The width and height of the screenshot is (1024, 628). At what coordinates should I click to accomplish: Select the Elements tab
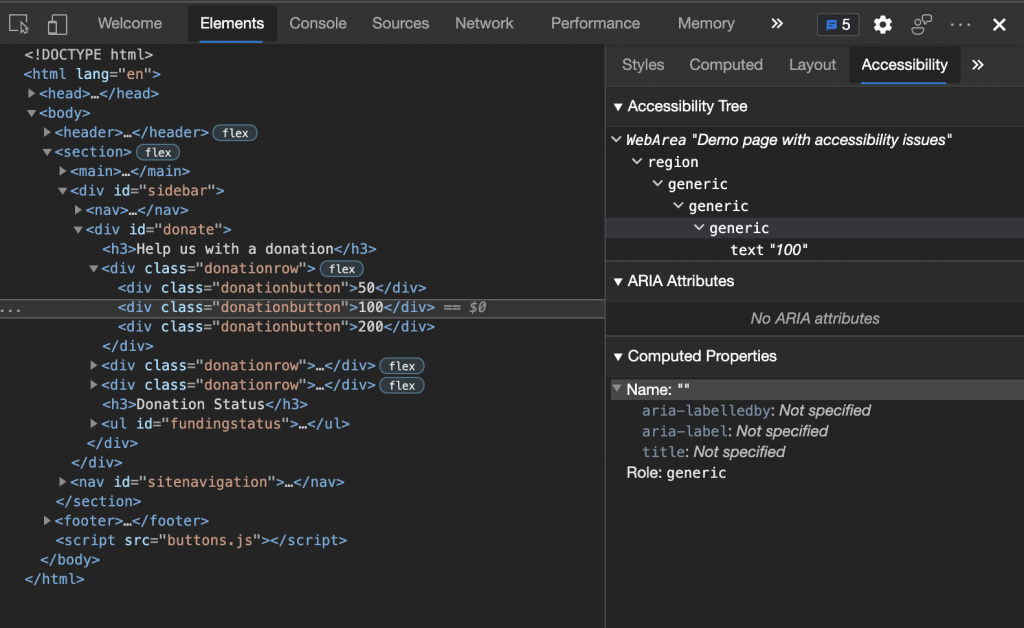(232, 24)
